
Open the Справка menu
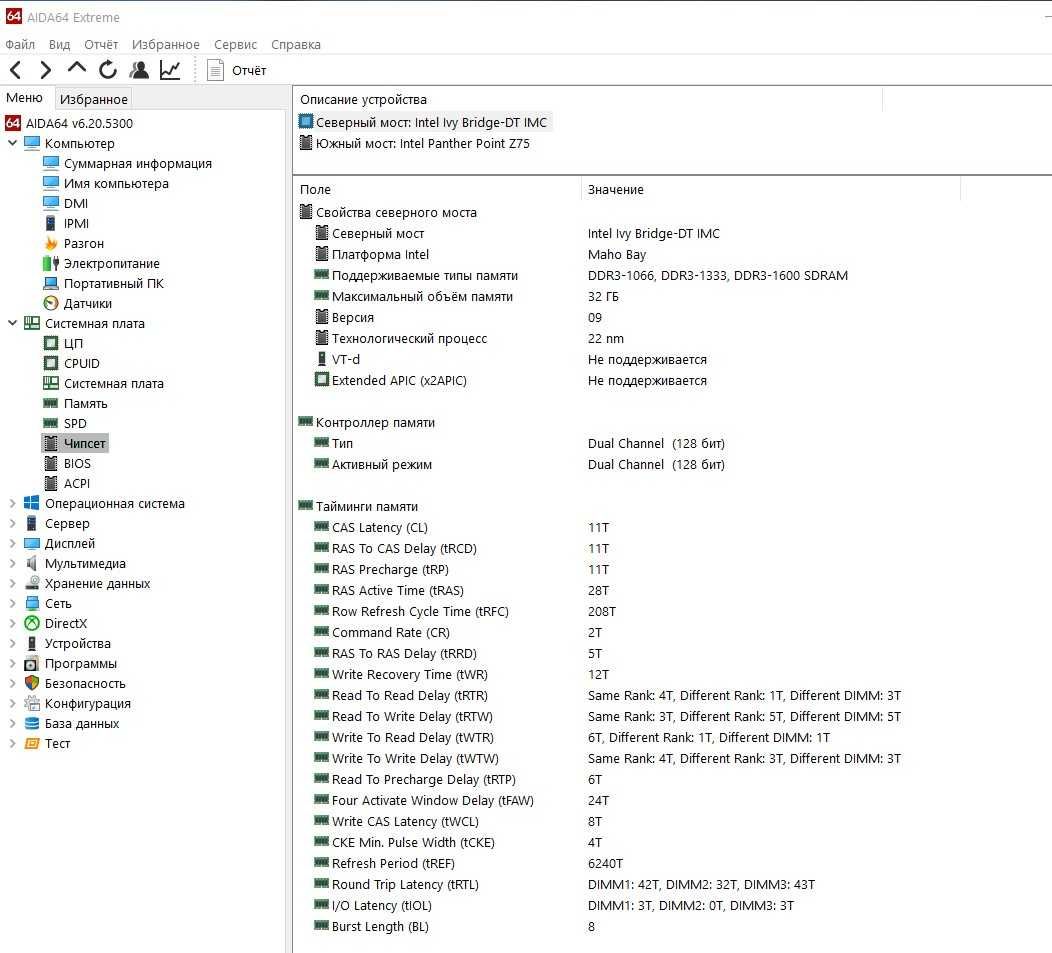(x=296, y=44)
